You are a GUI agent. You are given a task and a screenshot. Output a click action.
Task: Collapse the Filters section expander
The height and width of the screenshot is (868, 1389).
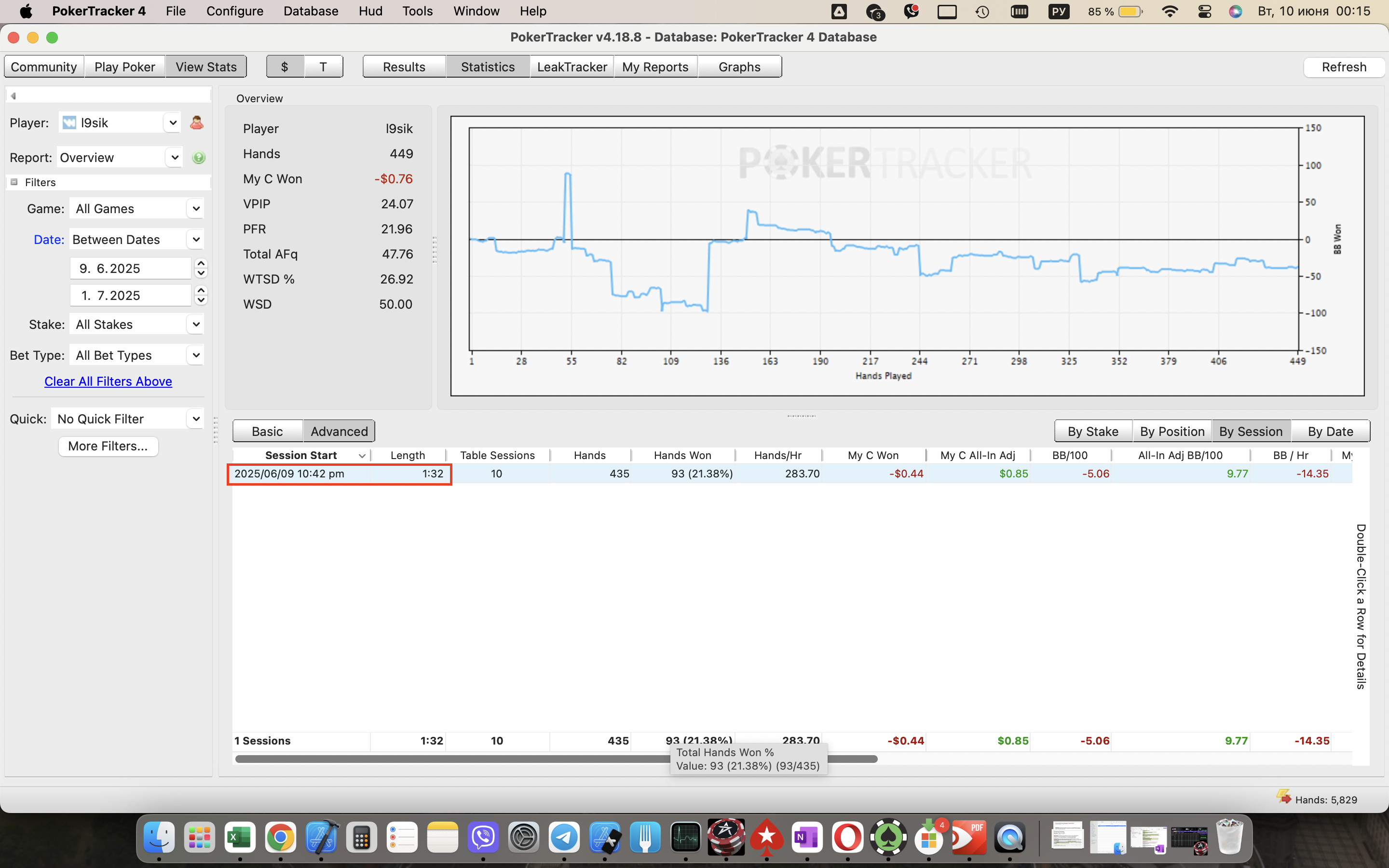(14, 182)
